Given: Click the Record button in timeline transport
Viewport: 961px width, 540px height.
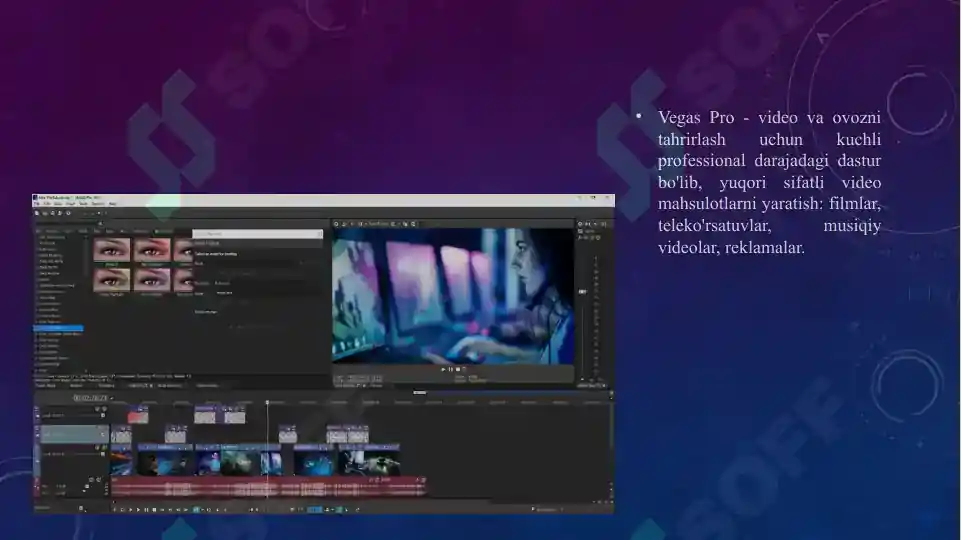Looking at the screenshot, I should pyautogui.click(x=115, y=510).
